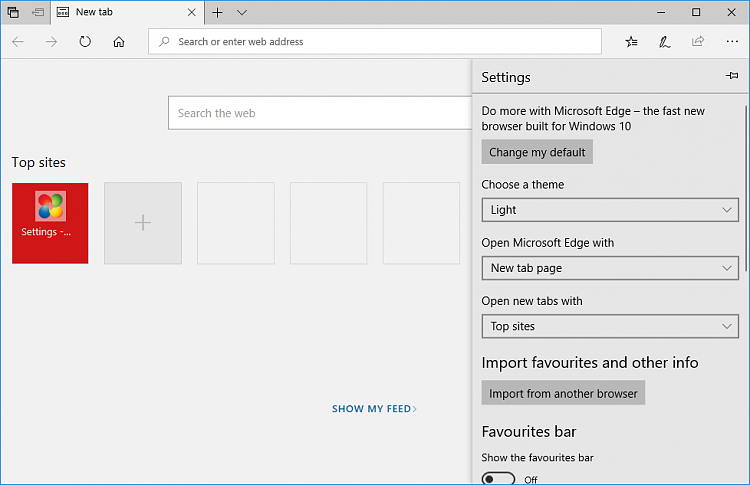The image size is (750, 485).
Task: Click the Import favourites and other info heading
Action: tap(590, 363)
